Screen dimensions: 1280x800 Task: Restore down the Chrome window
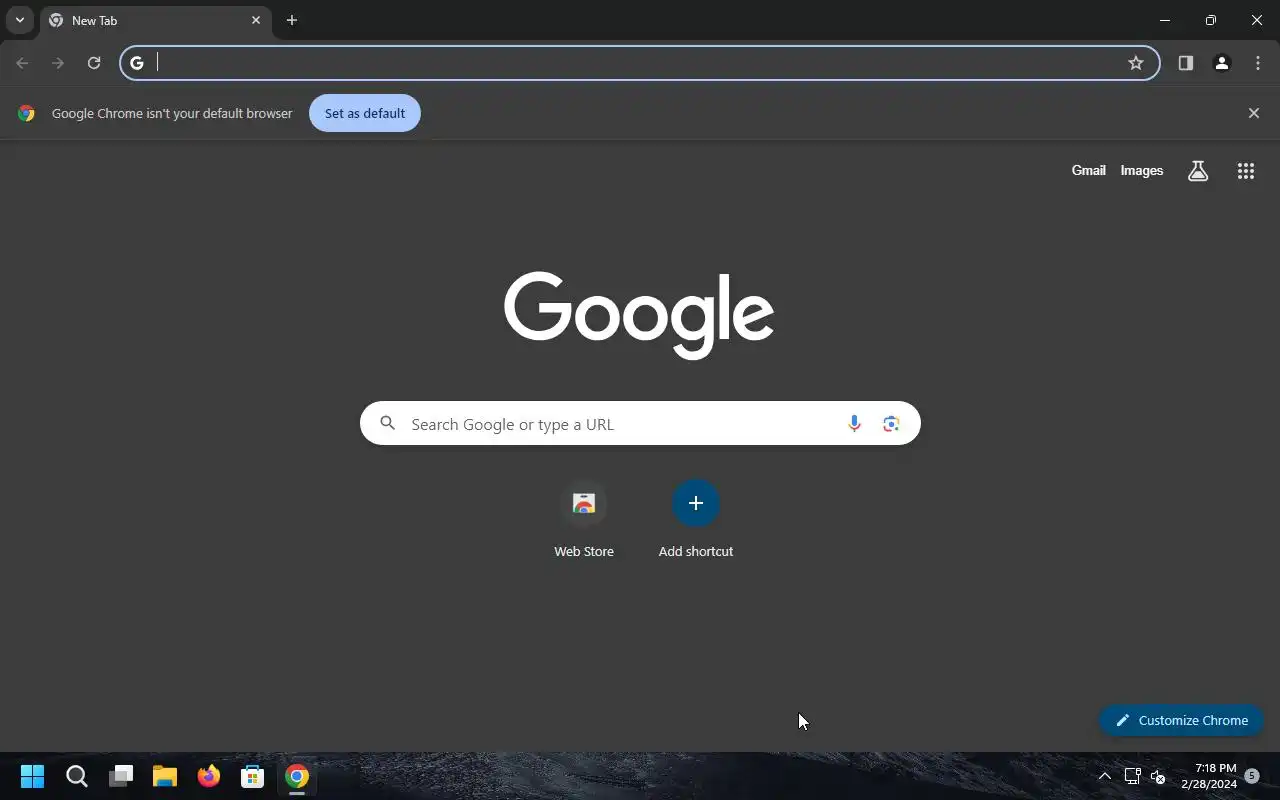coord(1211,20)
